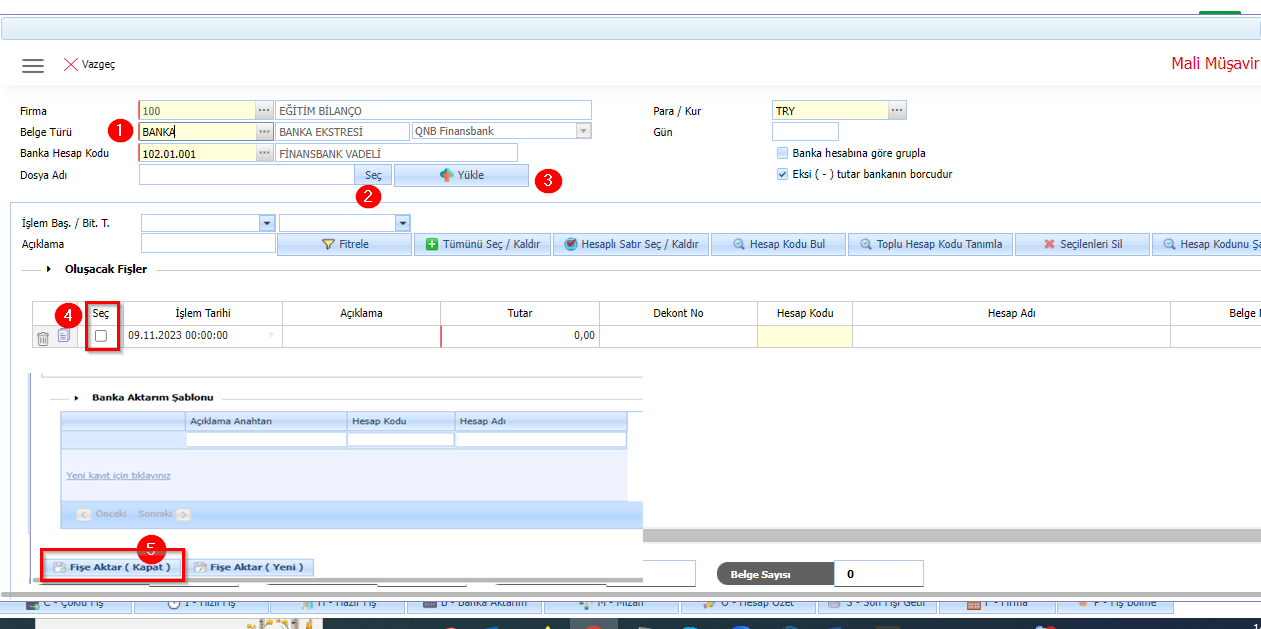Tick the Seç checkbox in 09.11.2023 row
This screenshot has height=629, width=1261.
[101, 337]
